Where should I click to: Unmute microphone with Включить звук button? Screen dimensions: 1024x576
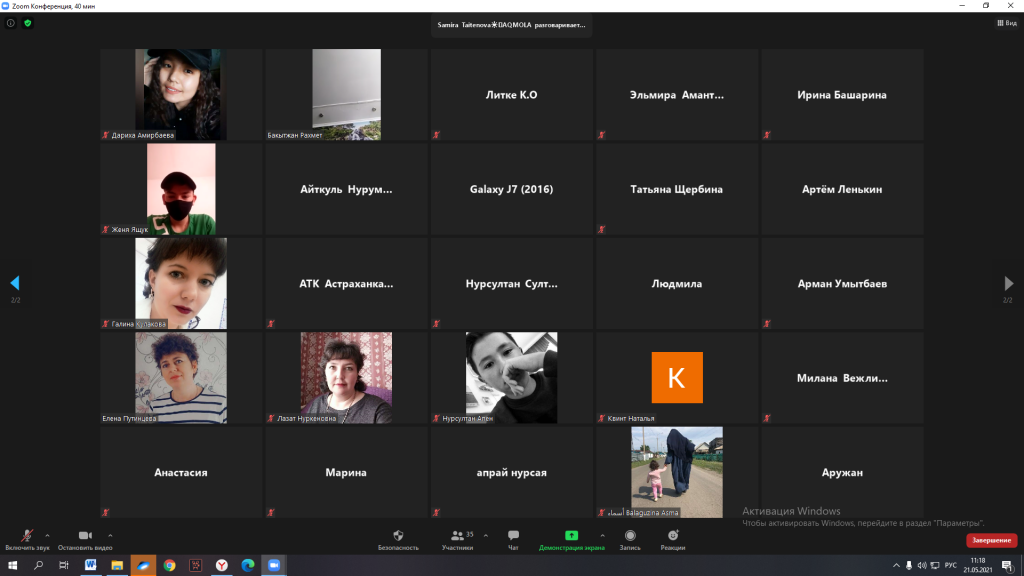tap(27, 538)
